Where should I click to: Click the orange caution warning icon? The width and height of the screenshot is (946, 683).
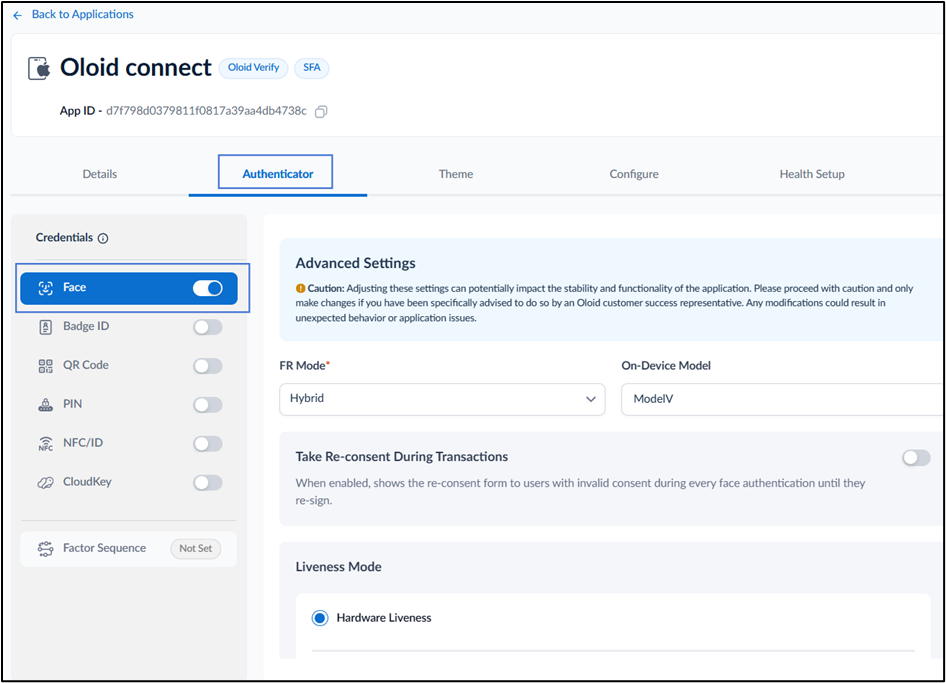pyautogui.click(x=300, y=288)
